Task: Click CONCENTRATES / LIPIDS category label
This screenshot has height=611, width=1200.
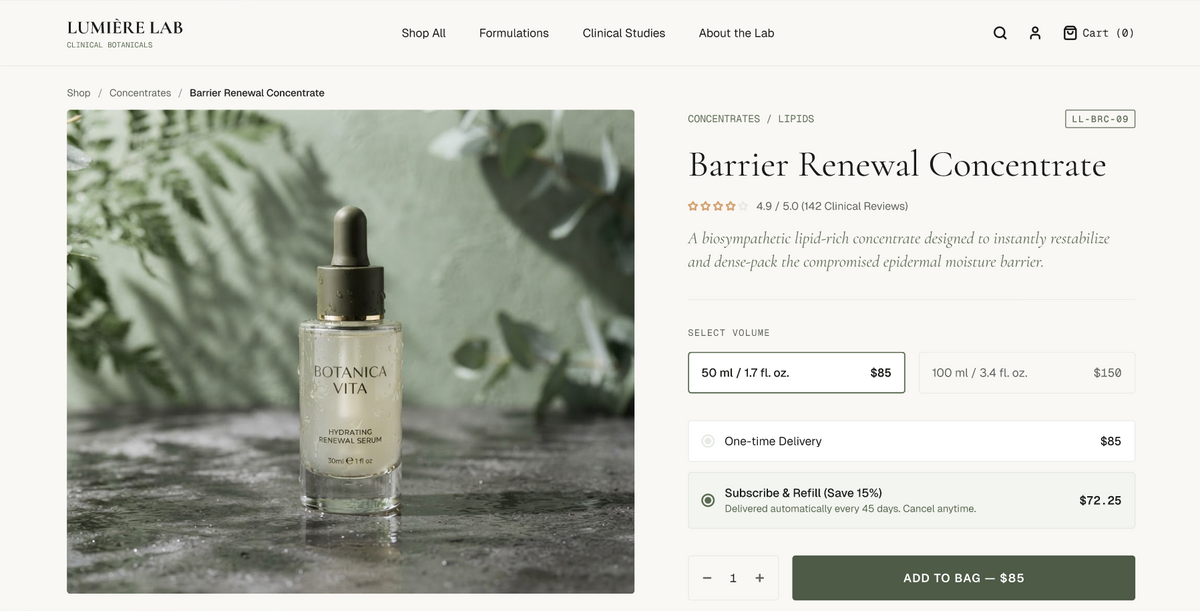Action: 751,119
